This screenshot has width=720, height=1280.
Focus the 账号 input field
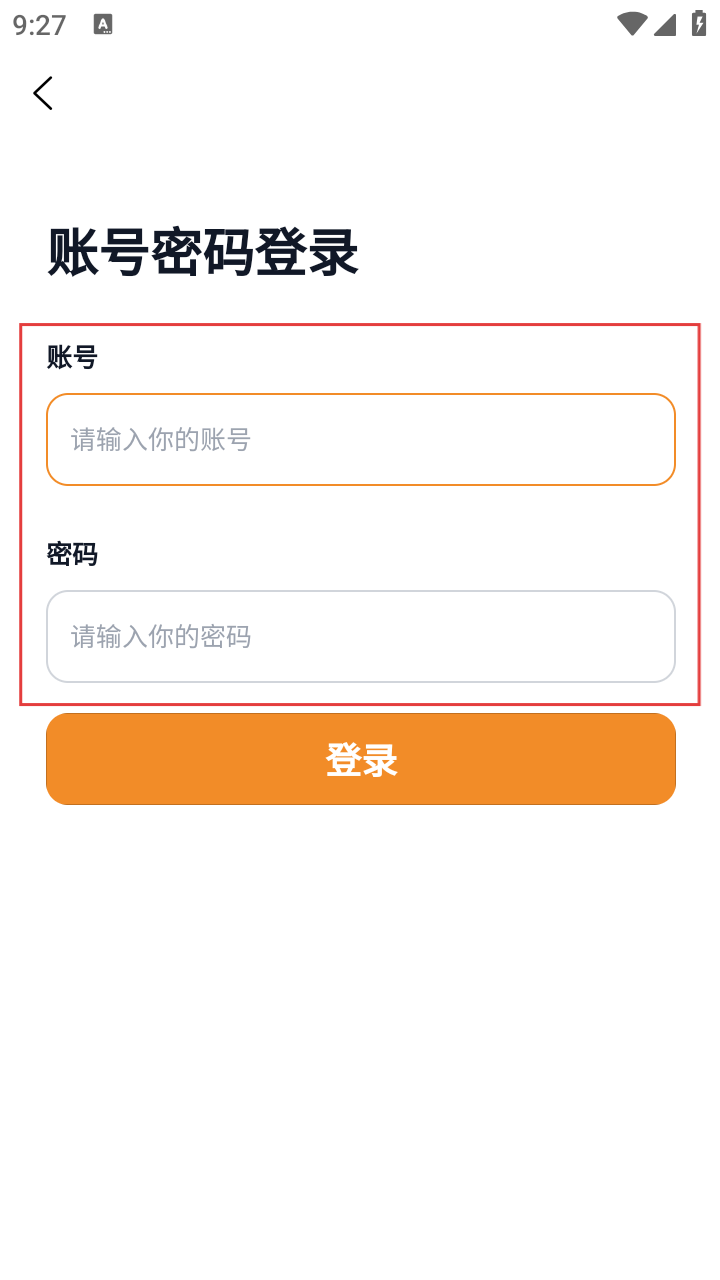tap(360, 440)
